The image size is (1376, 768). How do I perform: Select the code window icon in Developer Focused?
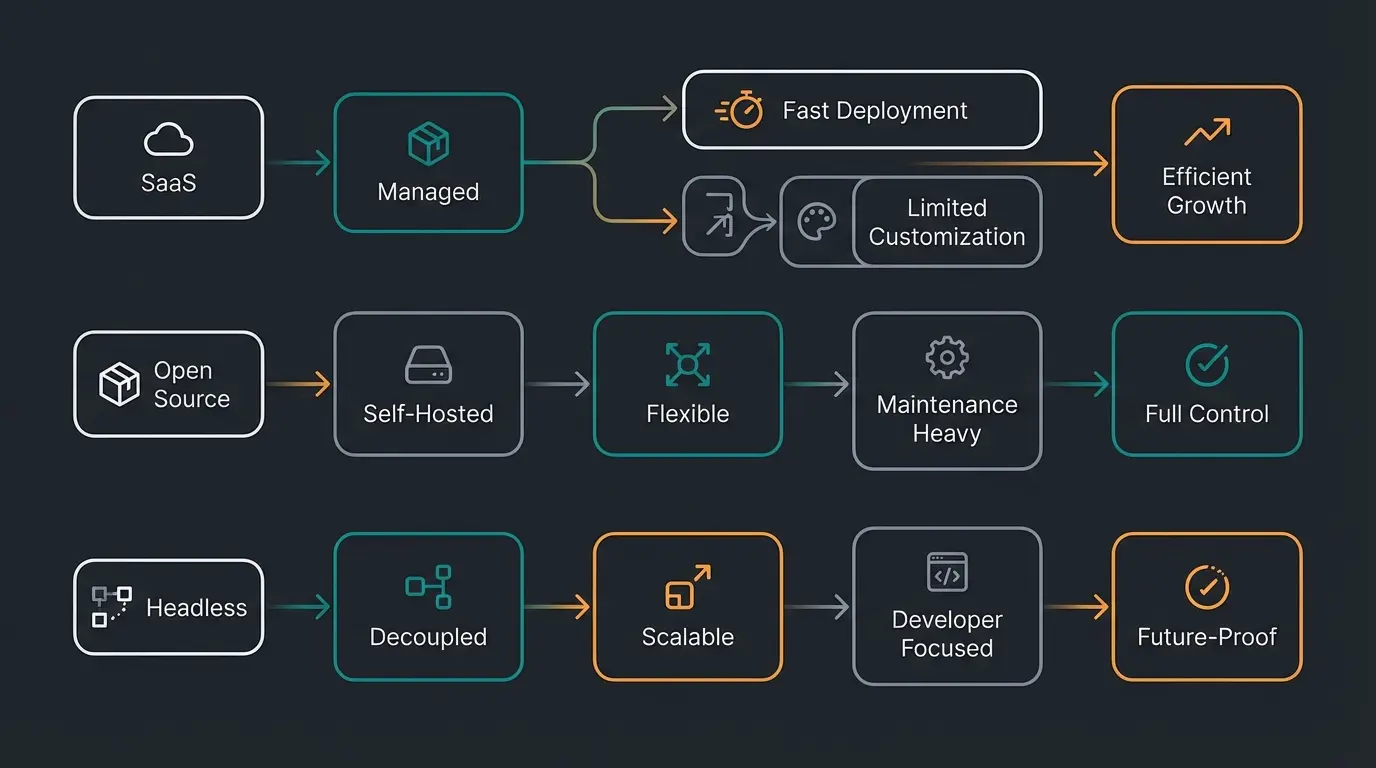(946, 574)
